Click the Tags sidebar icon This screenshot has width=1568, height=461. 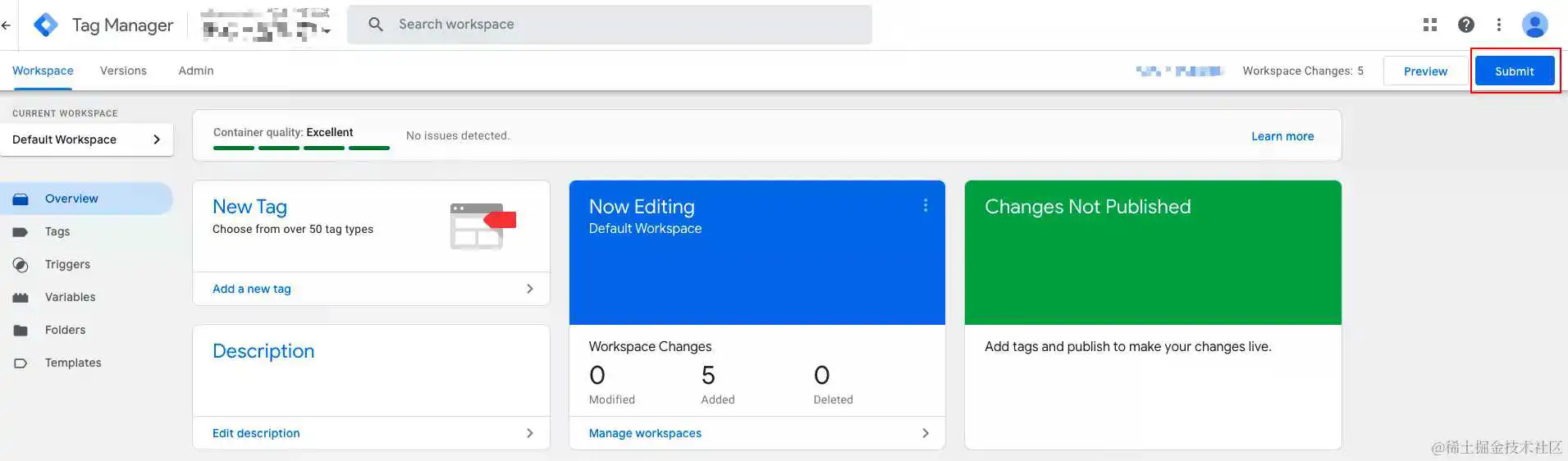point(21,232)
